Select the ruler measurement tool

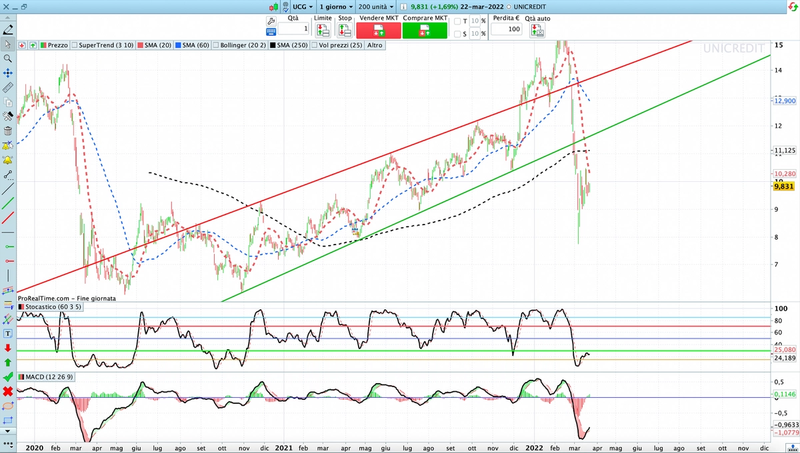[8, 88]
